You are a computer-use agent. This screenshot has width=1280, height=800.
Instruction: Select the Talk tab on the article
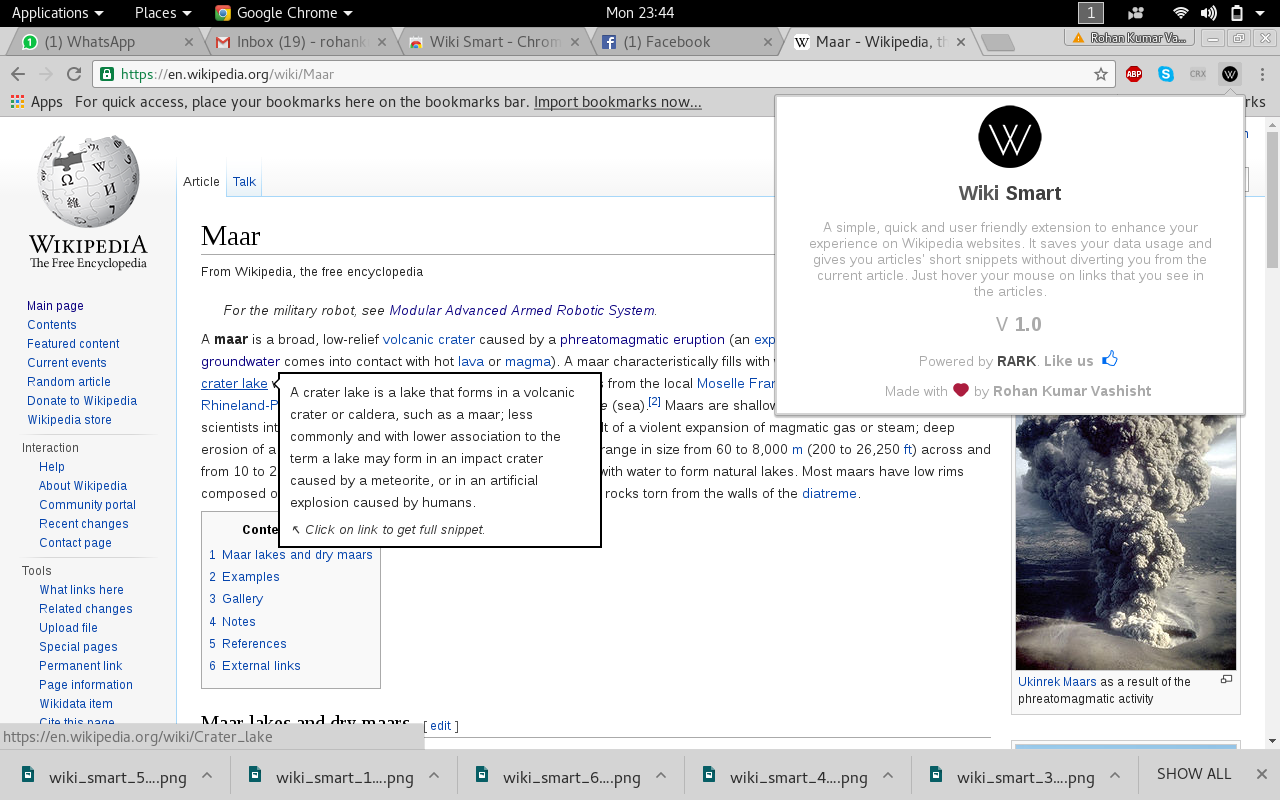[x=243, y=181]
